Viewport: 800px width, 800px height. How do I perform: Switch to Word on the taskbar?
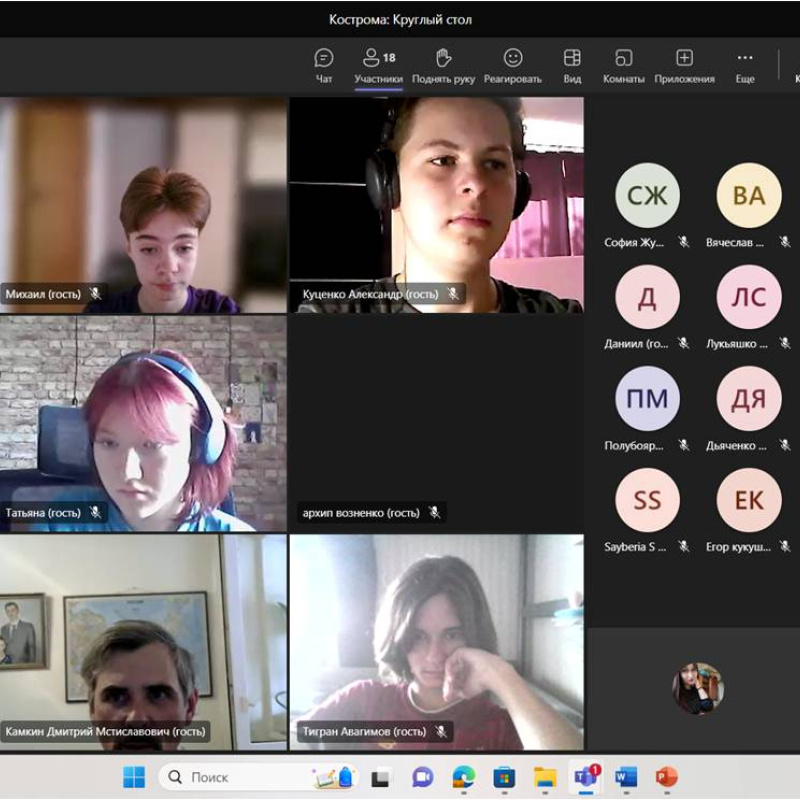click(x=626, y=777)
